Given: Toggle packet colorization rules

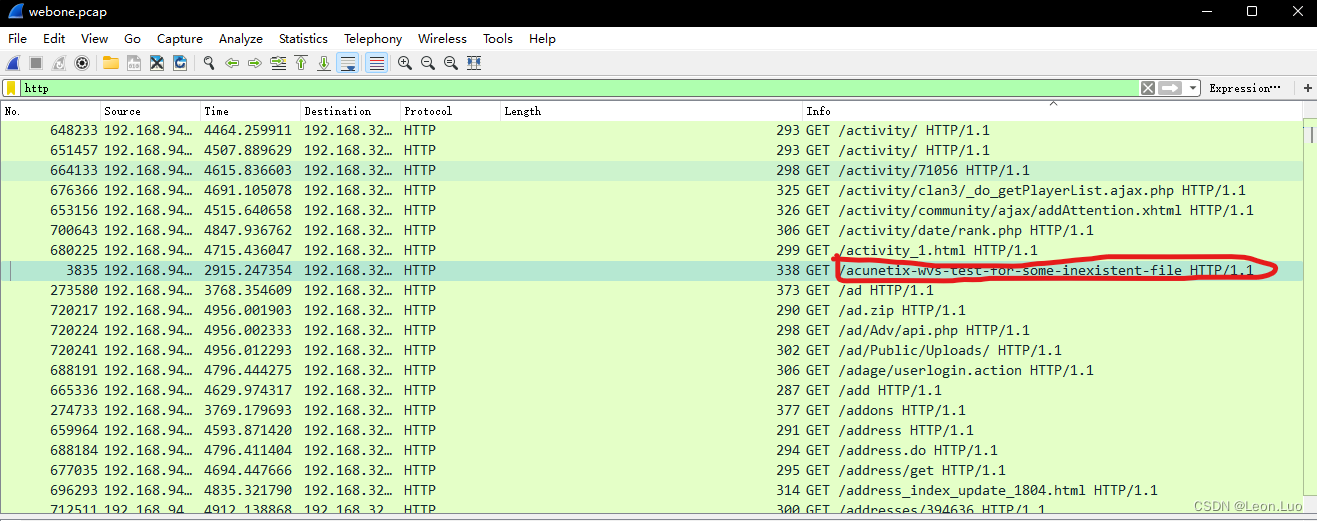Looking at the screenshot, I should [x=376, y=63].
